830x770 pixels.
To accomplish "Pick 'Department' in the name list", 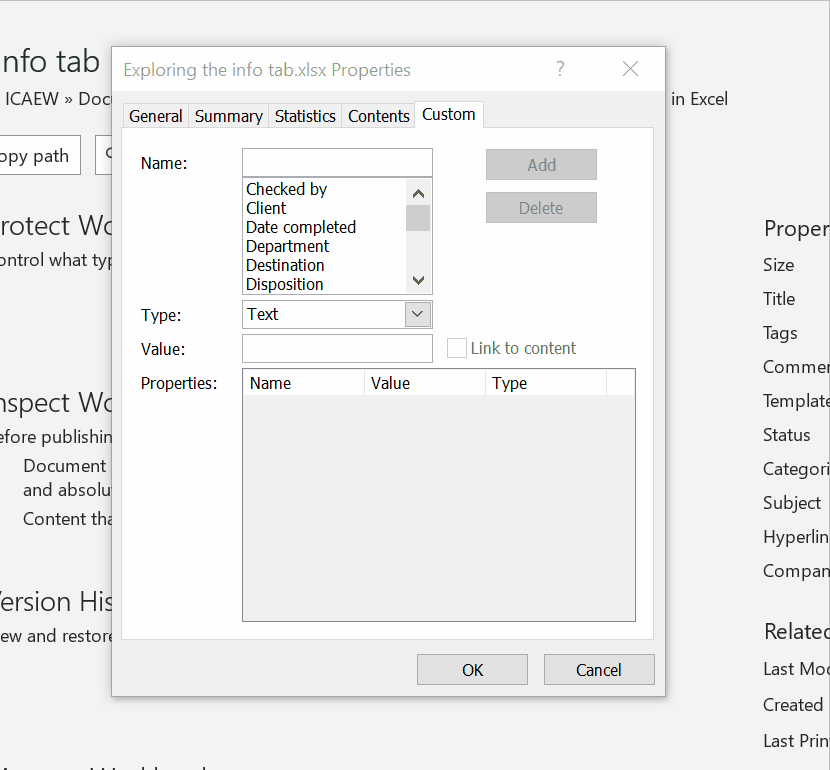I will pos(288,246).
